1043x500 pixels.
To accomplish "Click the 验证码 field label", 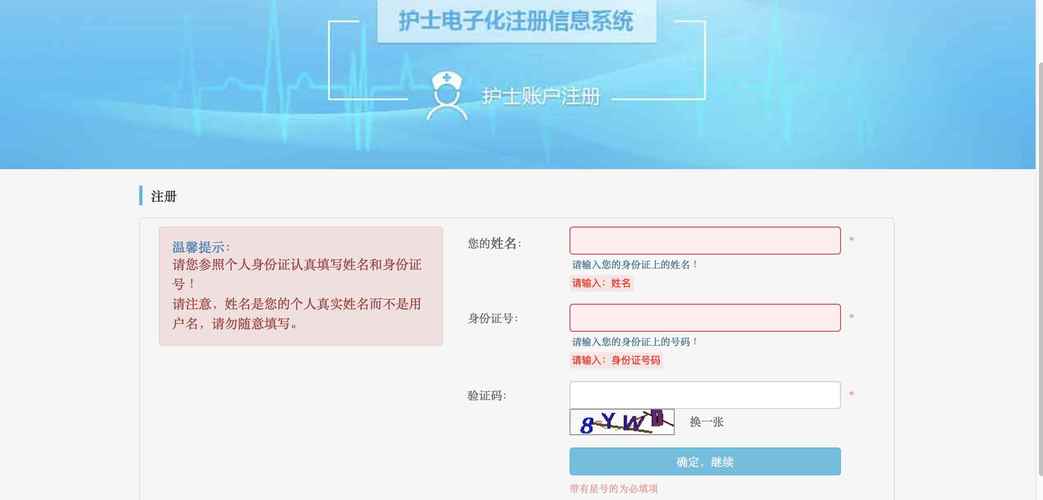I will (487, 396).
